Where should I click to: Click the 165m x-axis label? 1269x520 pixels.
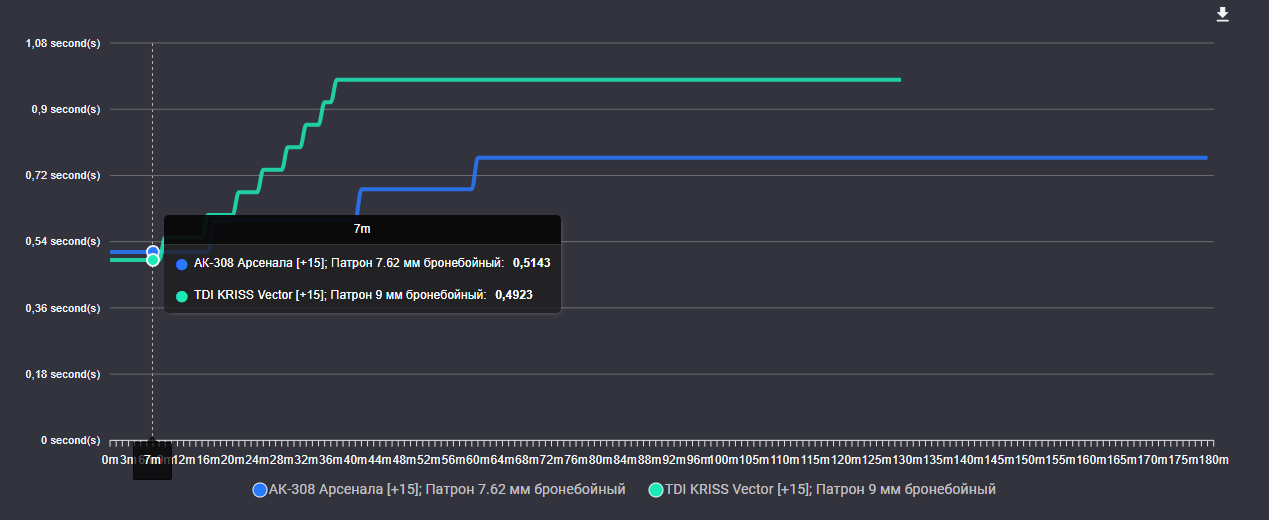(x=1123, y=459)
